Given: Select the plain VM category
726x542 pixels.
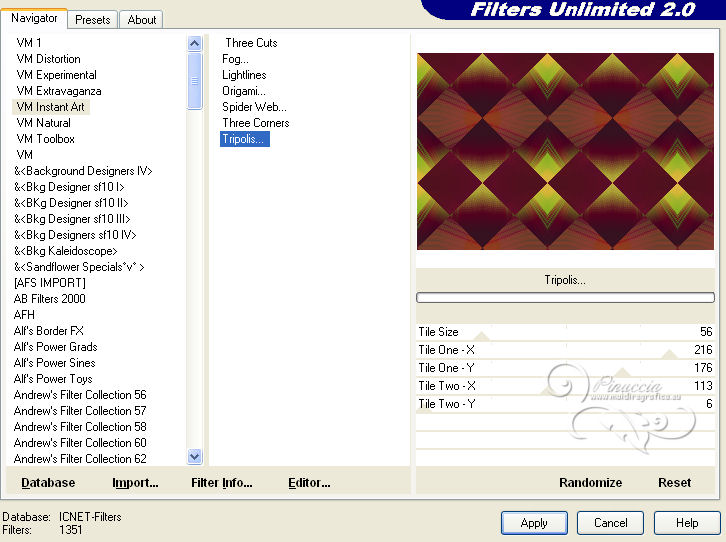Looking at the screenshot, I should (x=25, y=155).
